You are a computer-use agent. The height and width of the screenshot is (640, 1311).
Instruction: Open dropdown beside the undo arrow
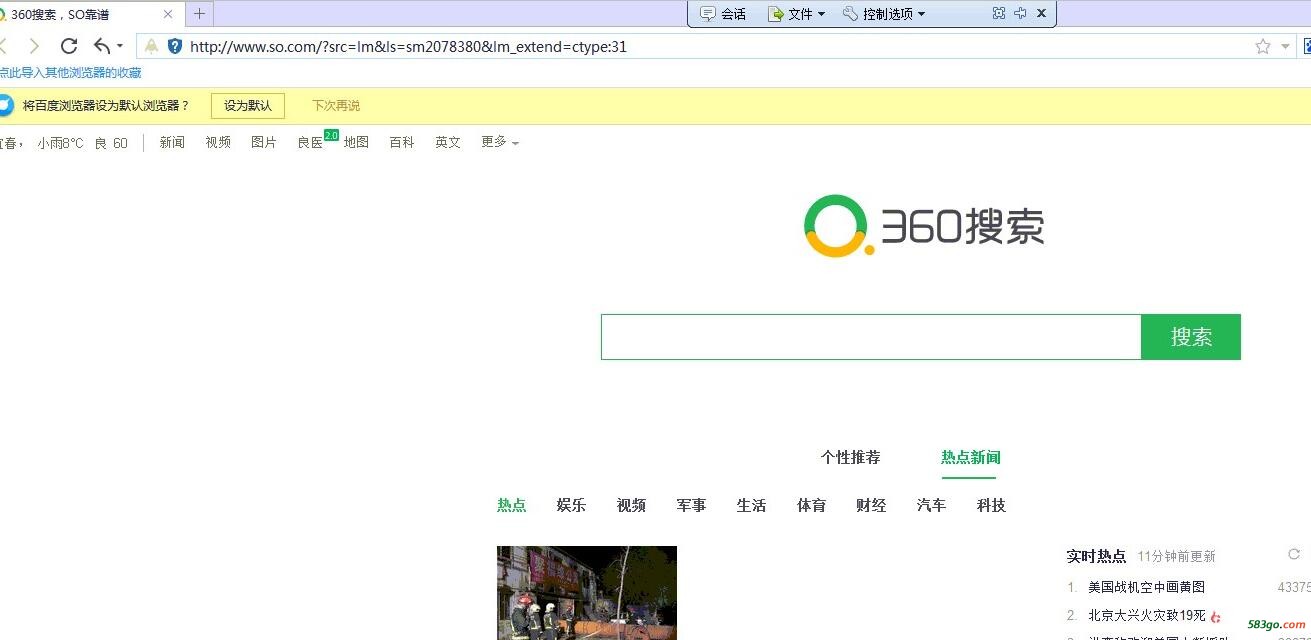pos(120,46)
